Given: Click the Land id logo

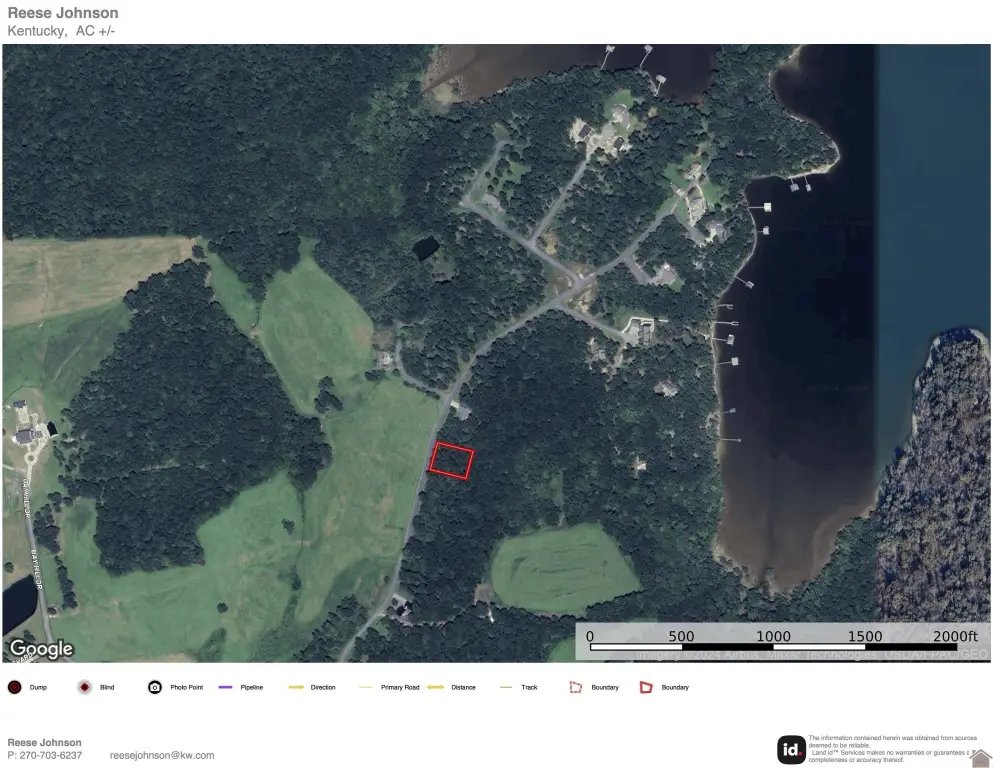Looking at the screenshot, I should (791, 749).
